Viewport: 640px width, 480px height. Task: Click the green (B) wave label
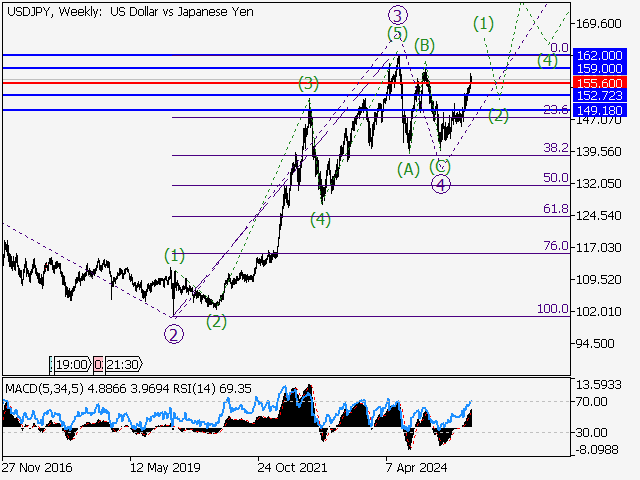point(425,45)
